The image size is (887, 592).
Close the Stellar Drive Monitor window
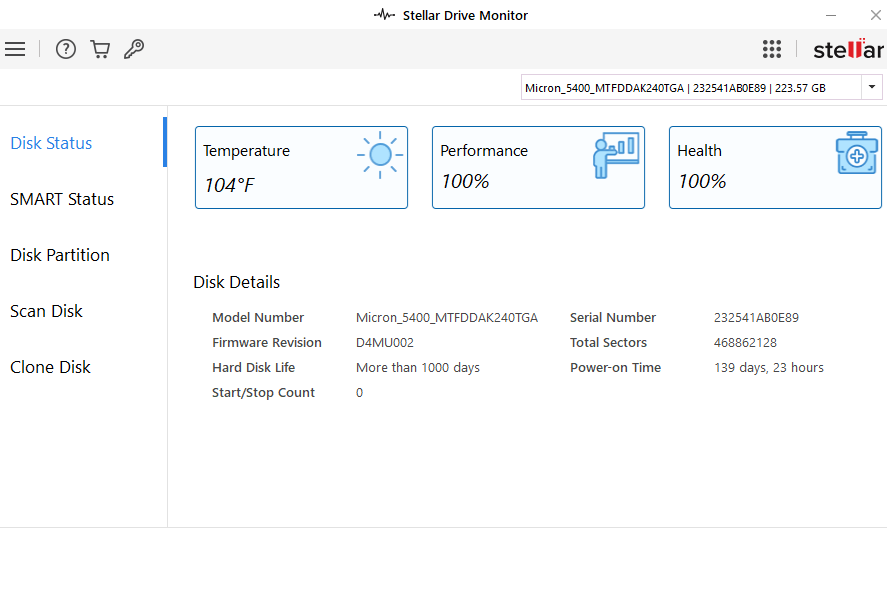click(x=875, y=15)
